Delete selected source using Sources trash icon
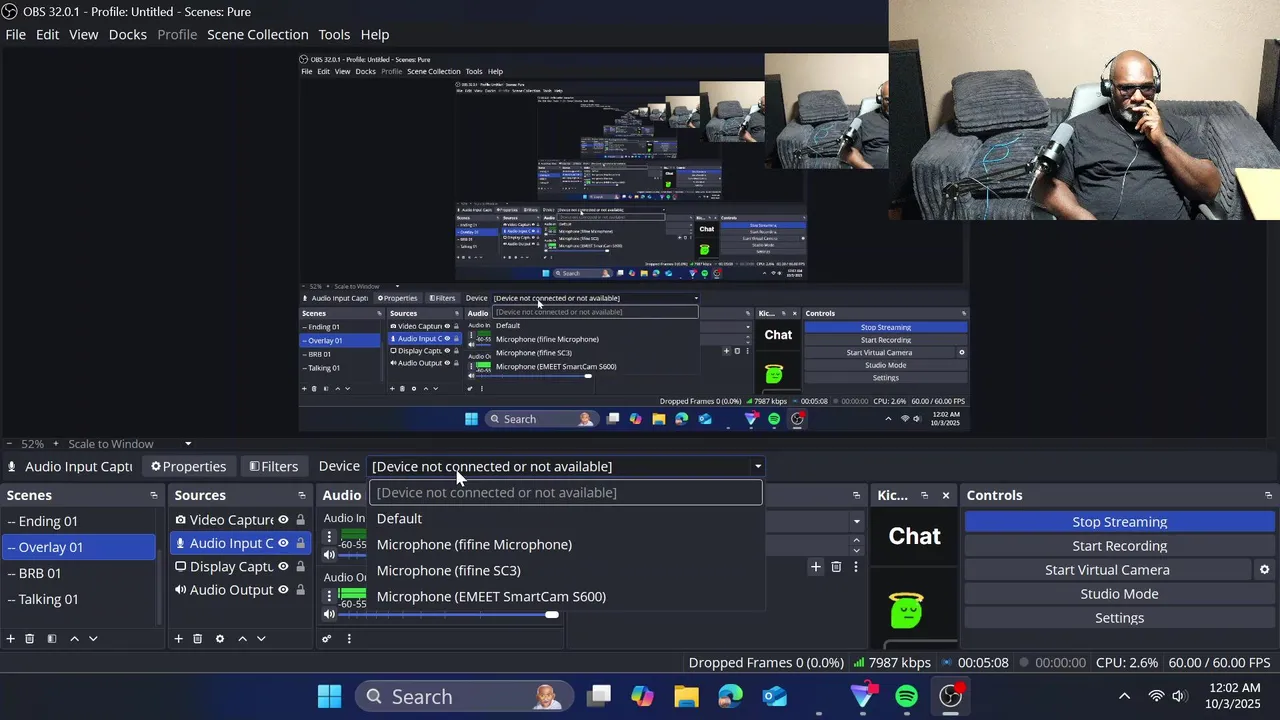1280x720 pixels. coord(198,639)
